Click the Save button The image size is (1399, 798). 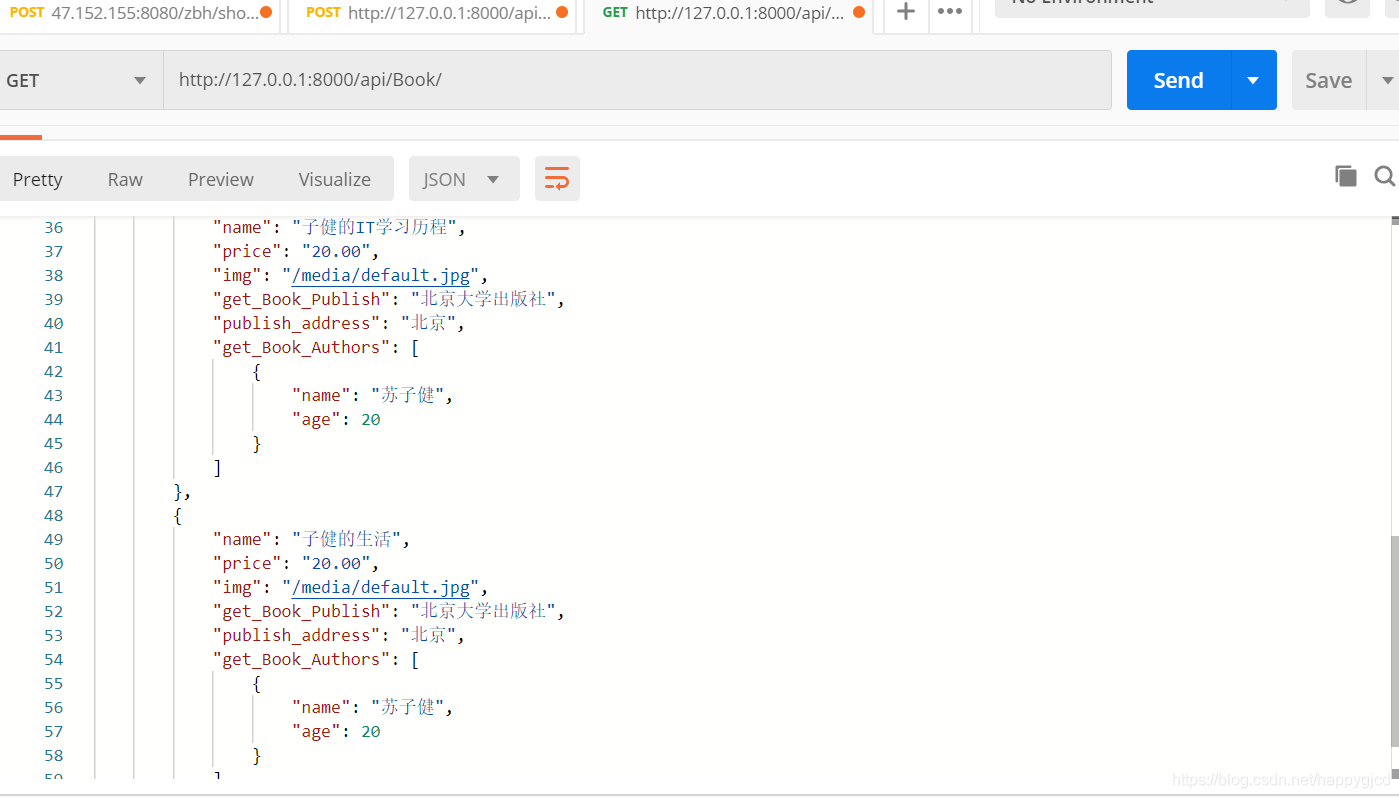pos(1329,80)
